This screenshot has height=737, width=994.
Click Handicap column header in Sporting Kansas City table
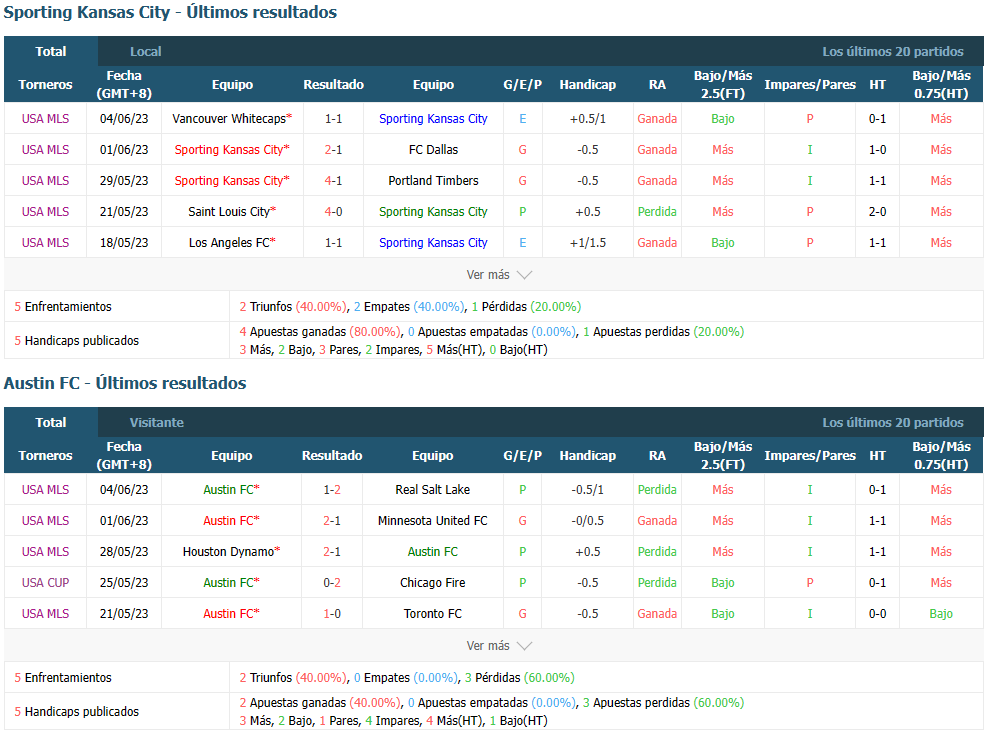pos(588,84)
